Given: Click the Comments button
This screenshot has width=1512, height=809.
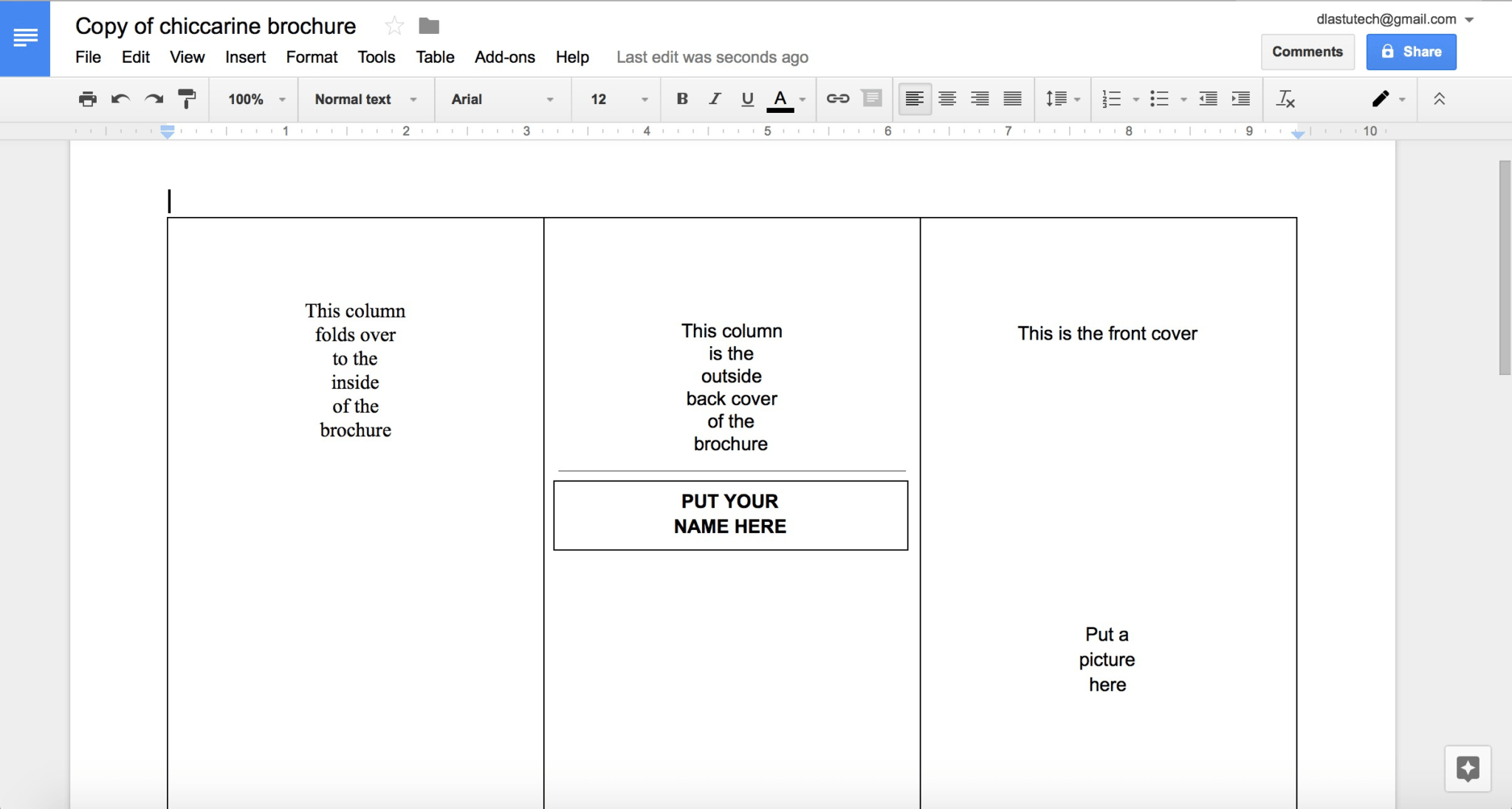Looking at the screenshot, I should click(1306, 51).
